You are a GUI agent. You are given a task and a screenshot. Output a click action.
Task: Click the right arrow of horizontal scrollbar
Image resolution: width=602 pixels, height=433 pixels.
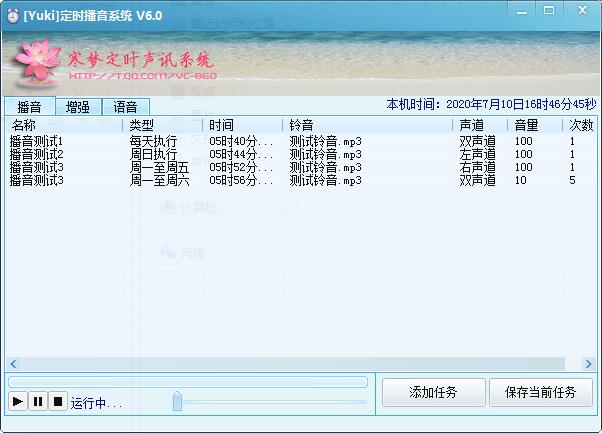(x=589, y=364)
